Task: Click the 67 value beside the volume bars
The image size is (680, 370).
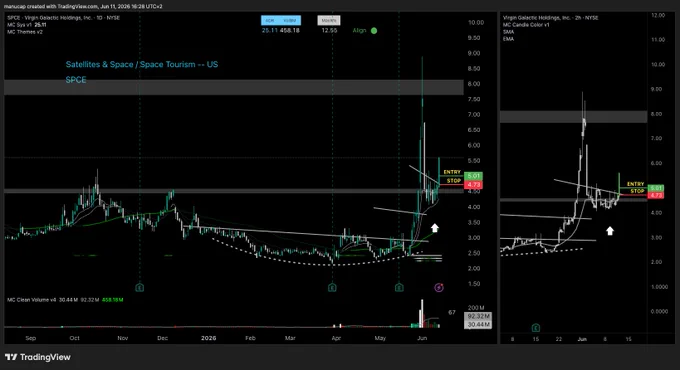Action: (452, 312)
